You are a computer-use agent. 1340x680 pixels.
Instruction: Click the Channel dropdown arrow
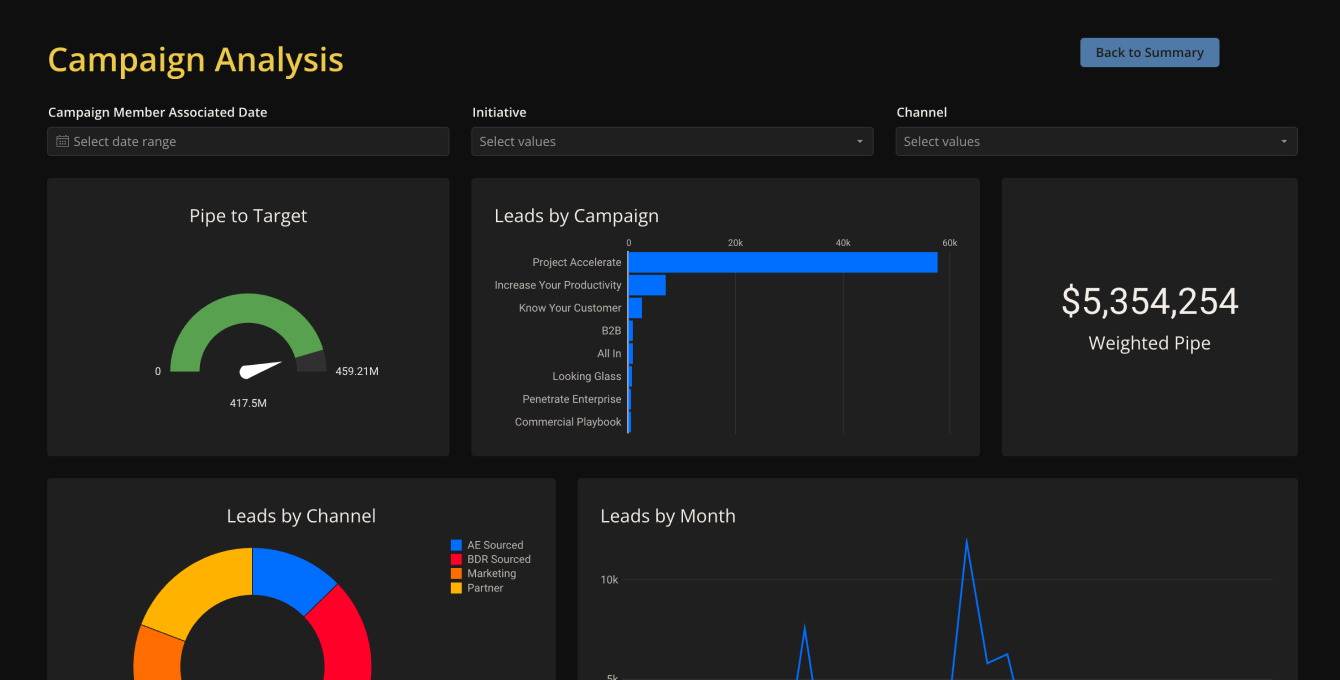[1284, 142]
